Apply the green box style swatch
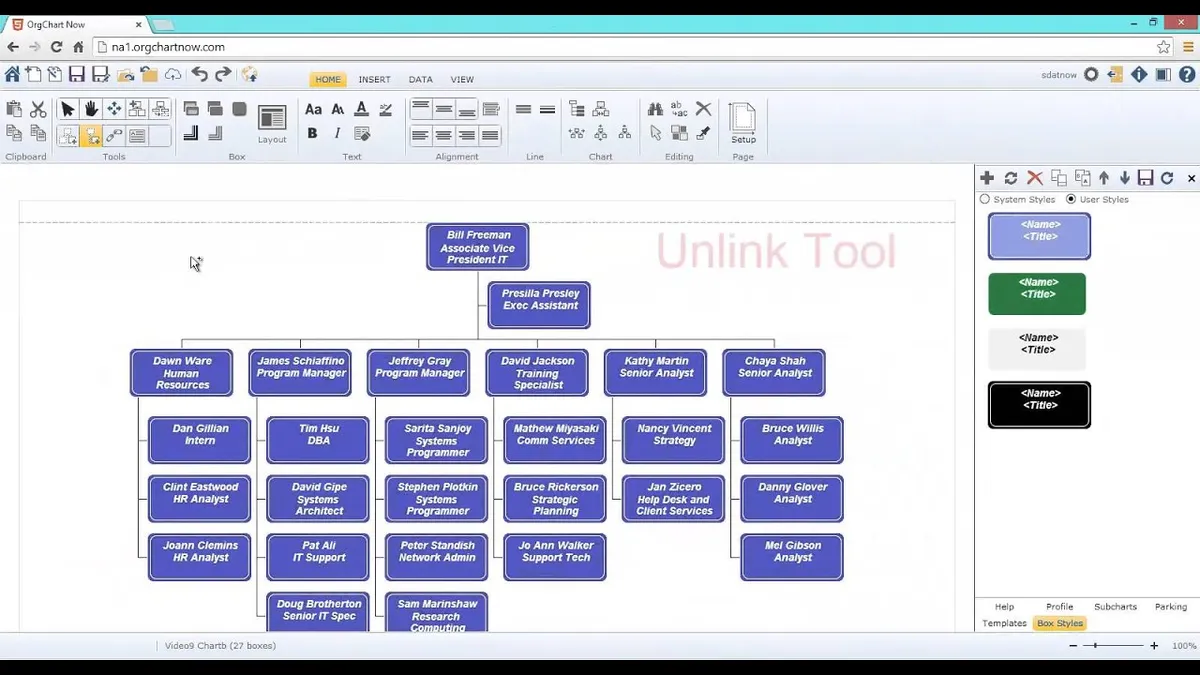The width and height of the screenshot is (1200, 675). 1037,294
